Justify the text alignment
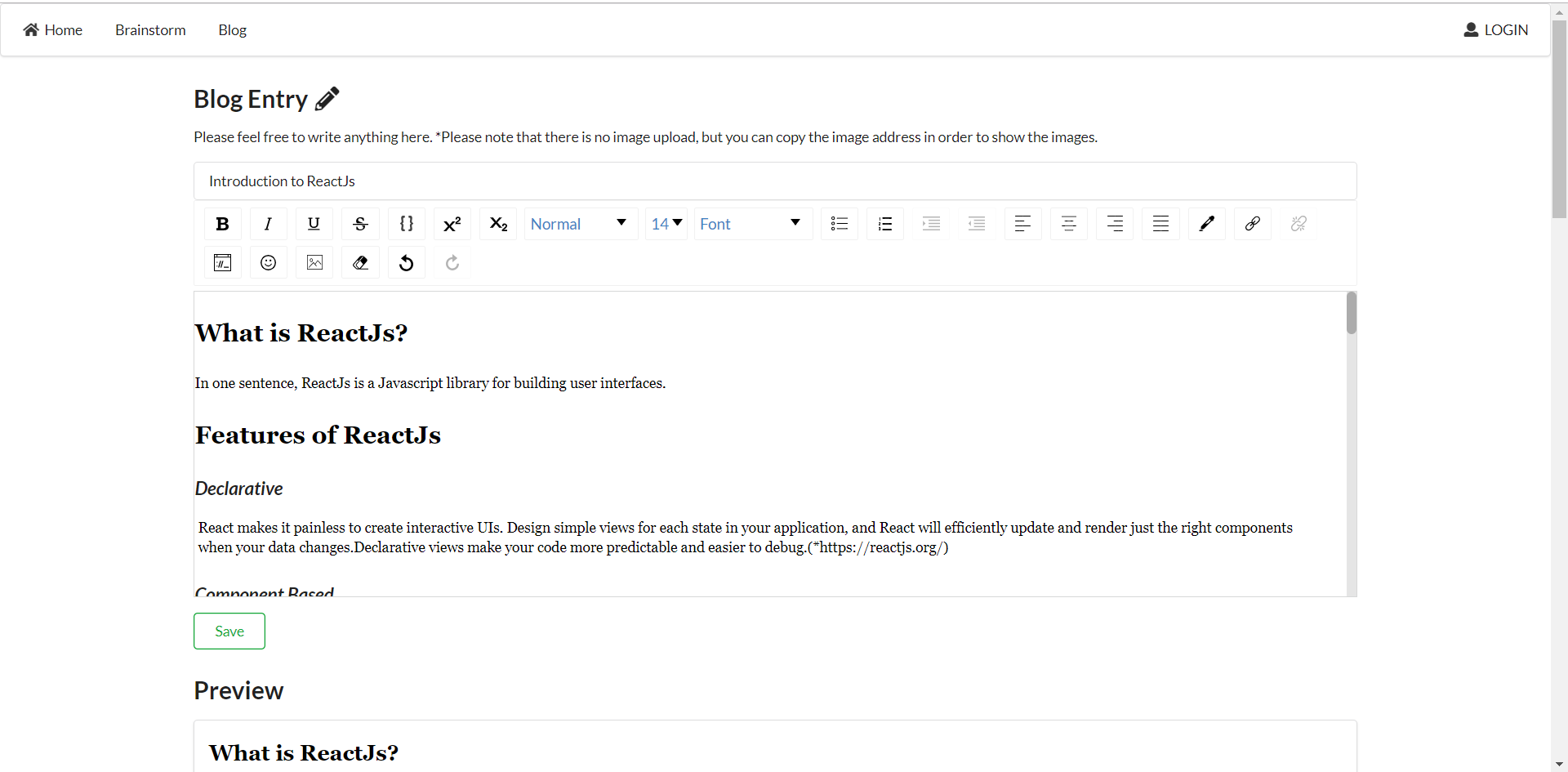Image resolution: width=1568 pixels, height=772 pixels. coord(1160,224)
